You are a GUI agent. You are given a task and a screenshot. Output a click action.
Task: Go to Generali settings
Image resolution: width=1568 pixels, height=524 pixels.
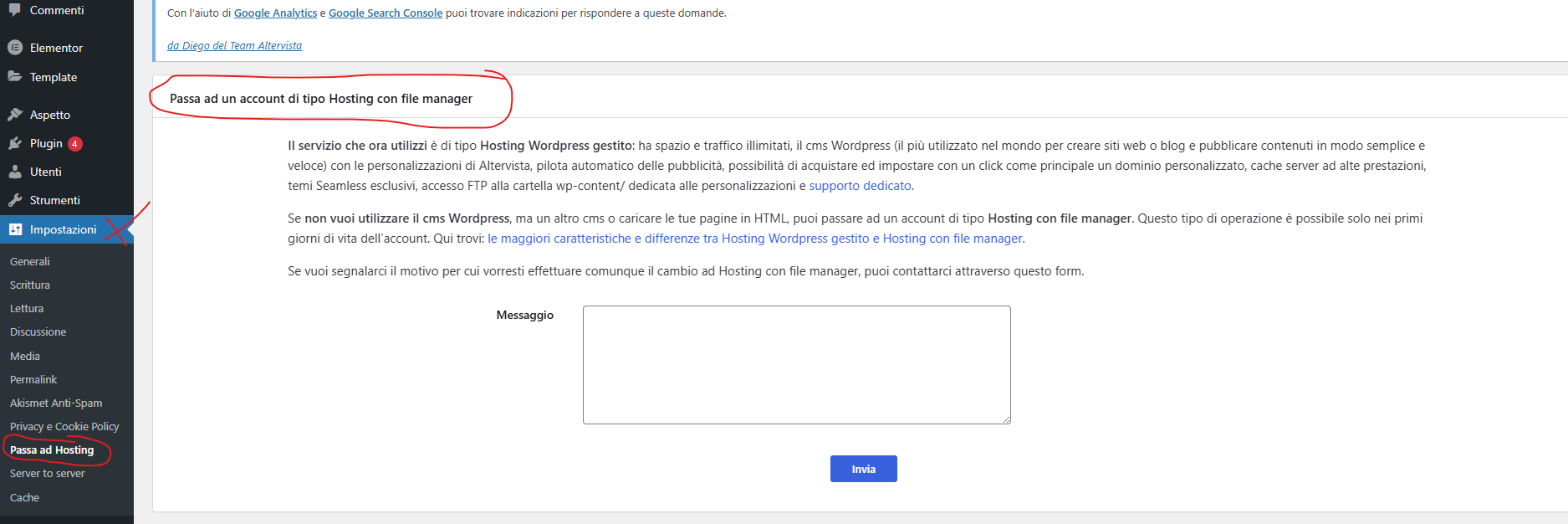point(30,261)
